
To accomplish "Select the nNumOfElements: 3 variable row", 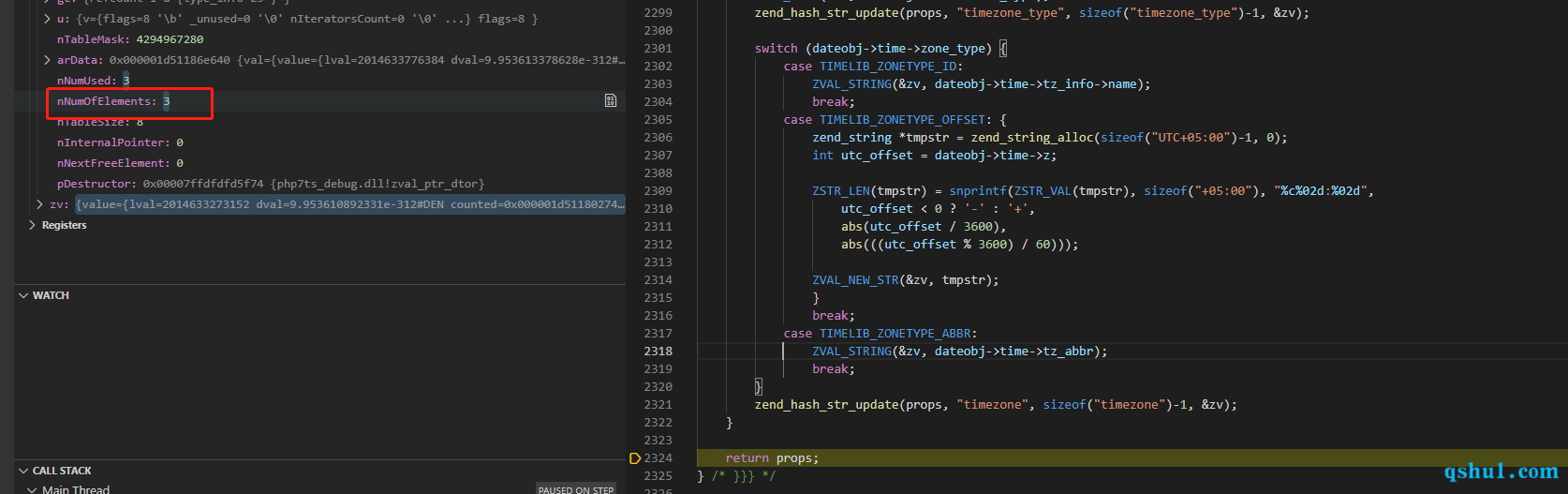I will click(319, 101).
